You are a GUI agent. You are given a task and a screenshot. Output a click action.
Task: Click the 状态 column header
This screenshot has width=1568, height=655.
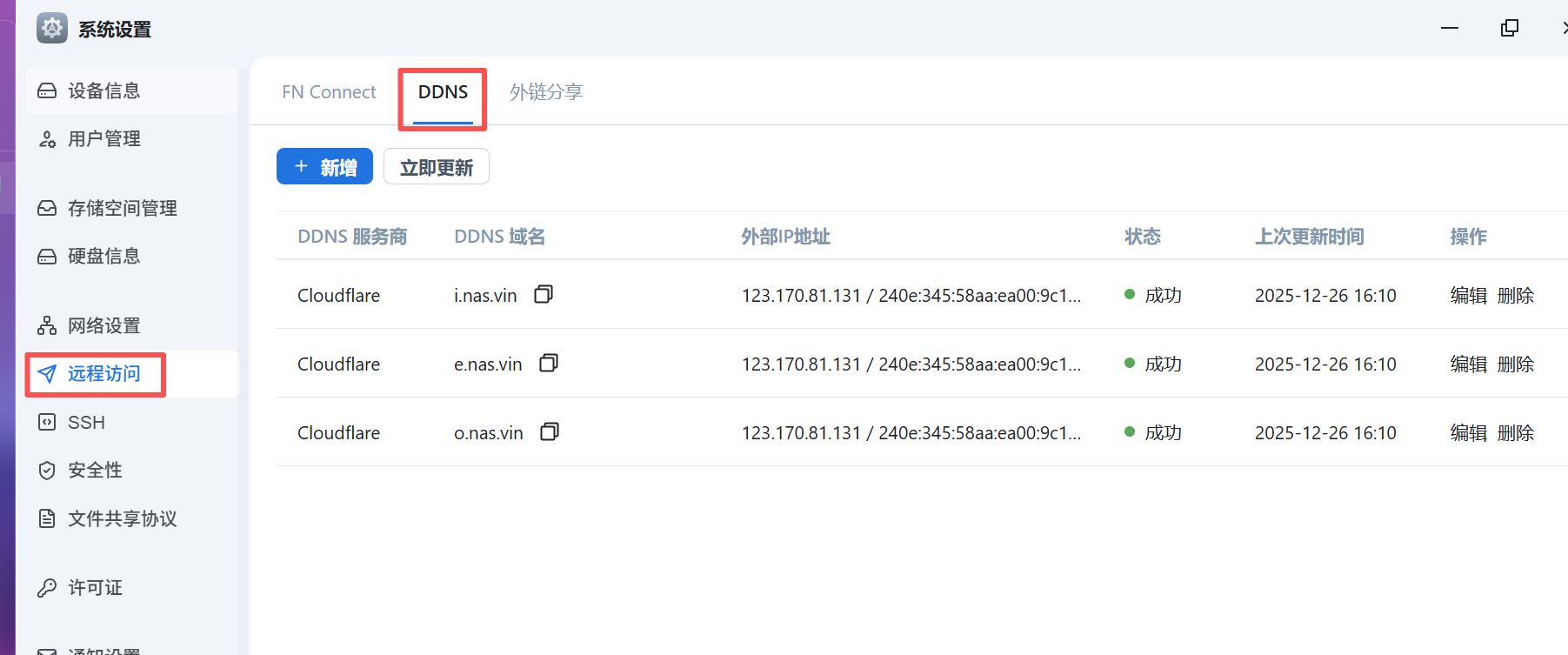[x=1143, y=237]
